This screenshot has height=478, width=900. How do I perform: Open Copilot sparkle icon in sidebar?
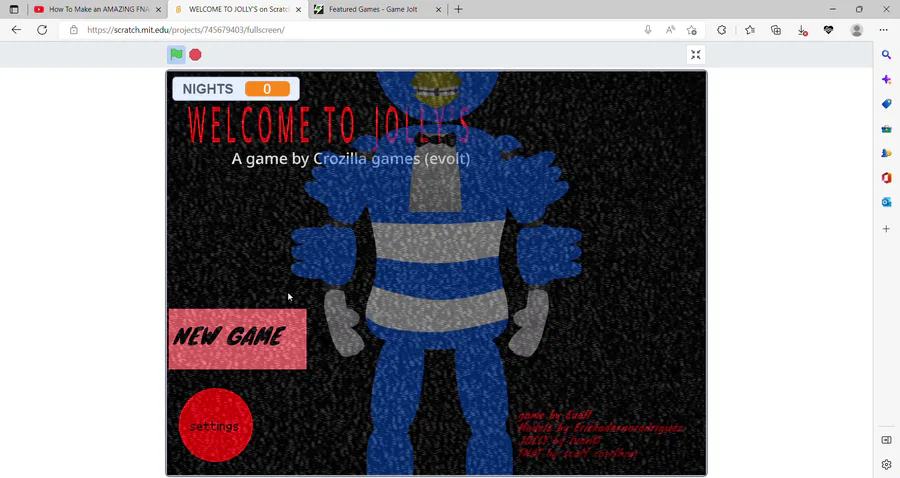(x=886, y=79)
